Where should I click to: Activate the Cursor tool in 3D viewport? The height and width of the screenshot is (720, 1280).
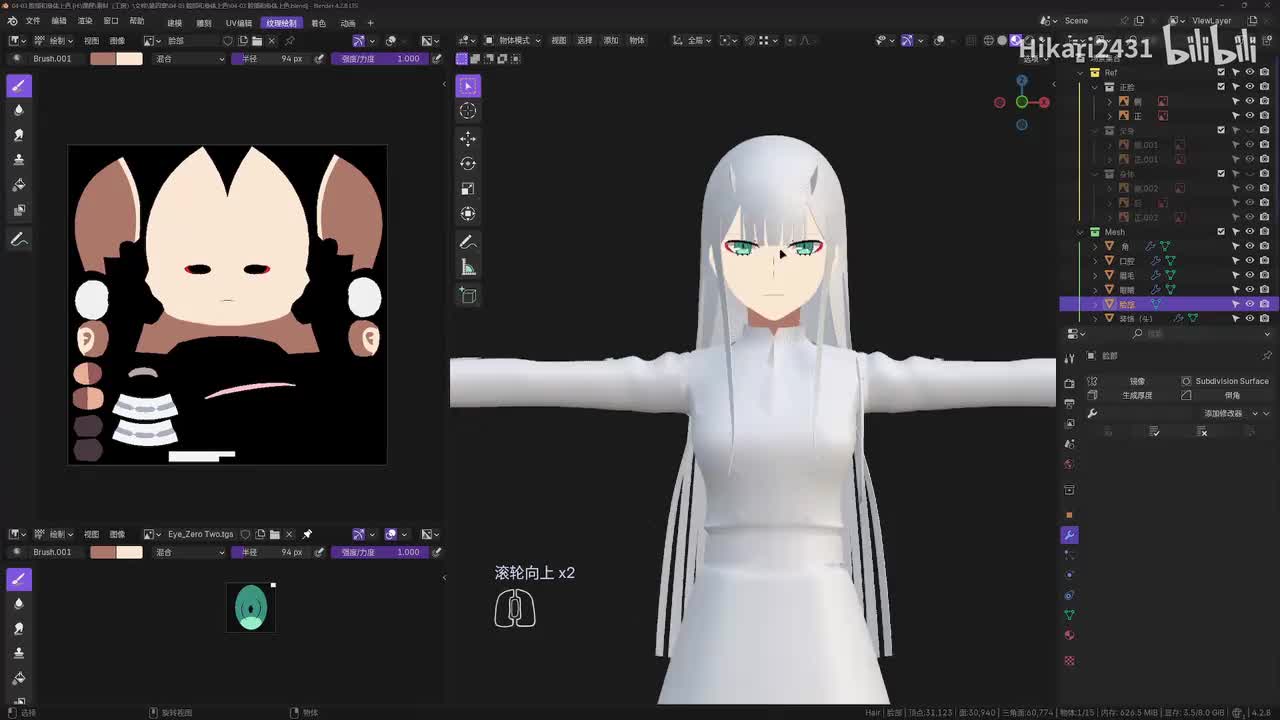(467, 111)
